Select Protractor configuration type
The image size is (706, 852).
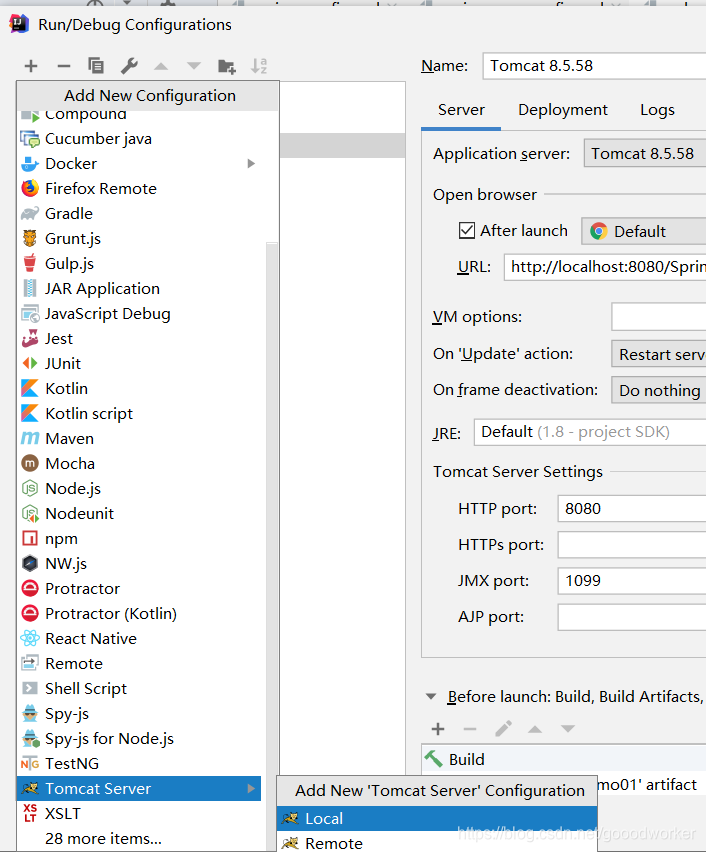pyautogui.click(x=139, y=588)
